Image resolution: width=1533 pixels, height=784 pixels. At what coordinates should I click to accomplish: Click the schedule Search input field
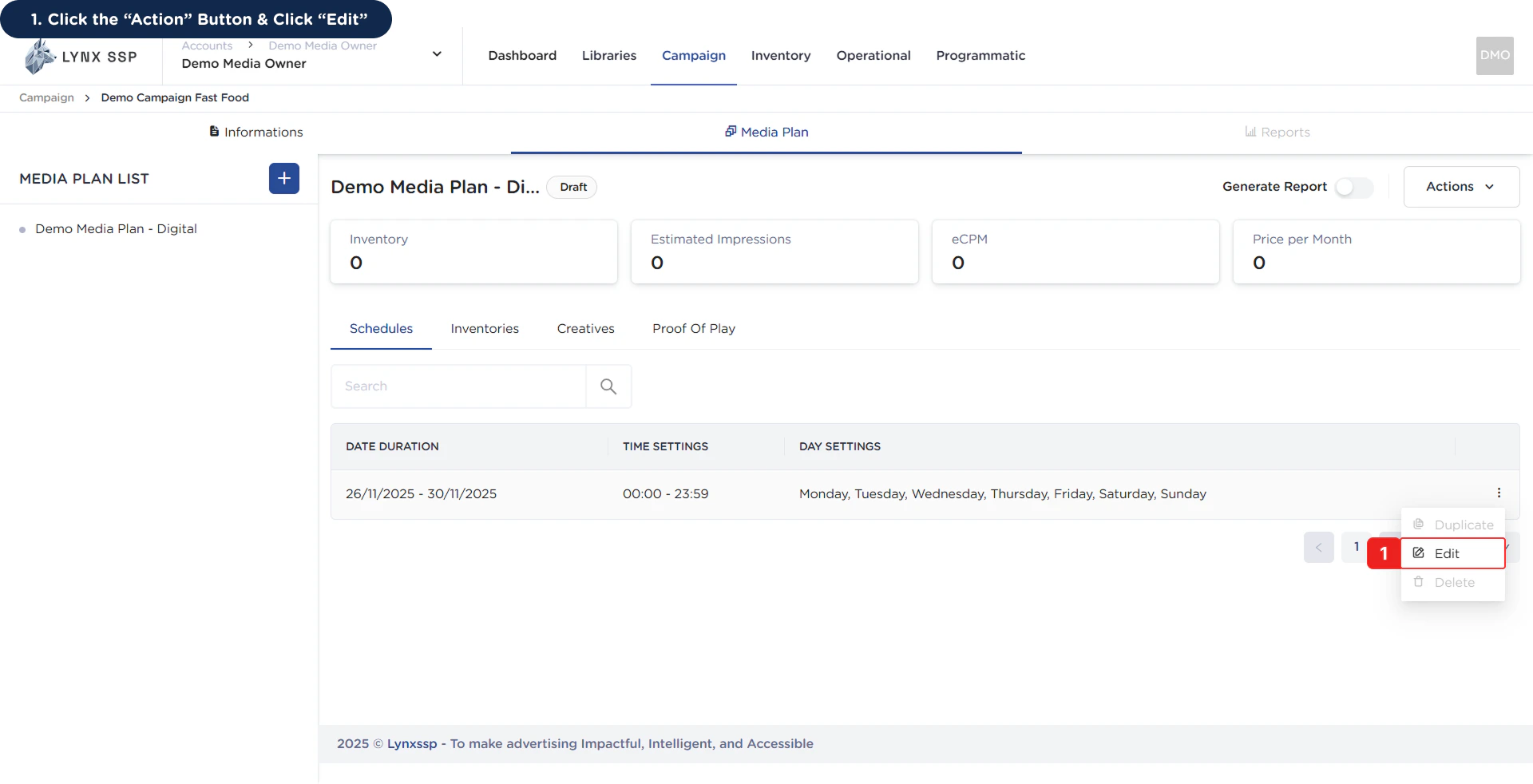pos(458,386)
